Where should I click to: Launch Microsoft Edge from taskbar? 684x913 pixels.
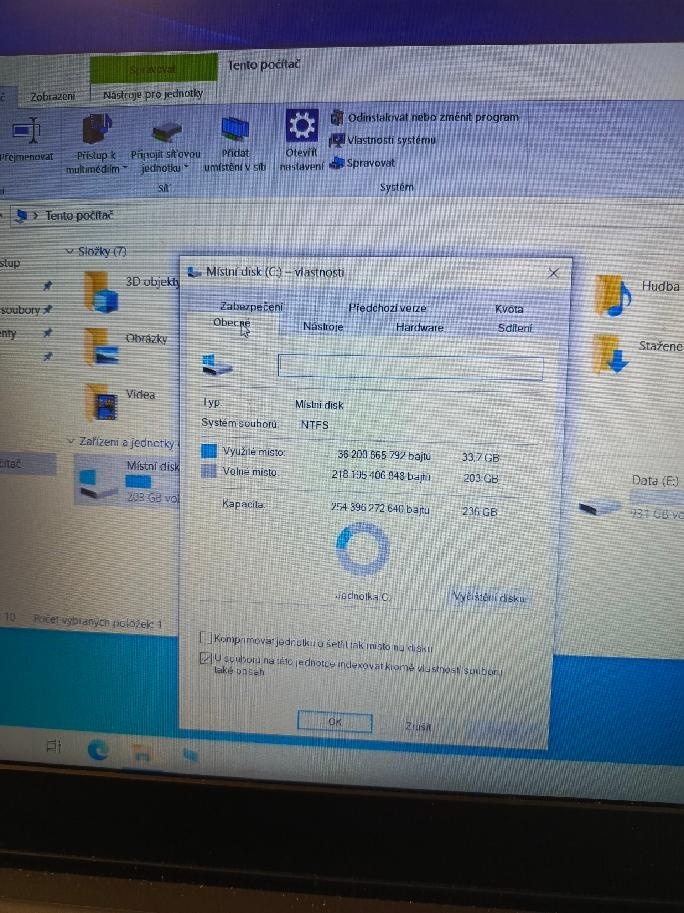(x=98, y=750)
